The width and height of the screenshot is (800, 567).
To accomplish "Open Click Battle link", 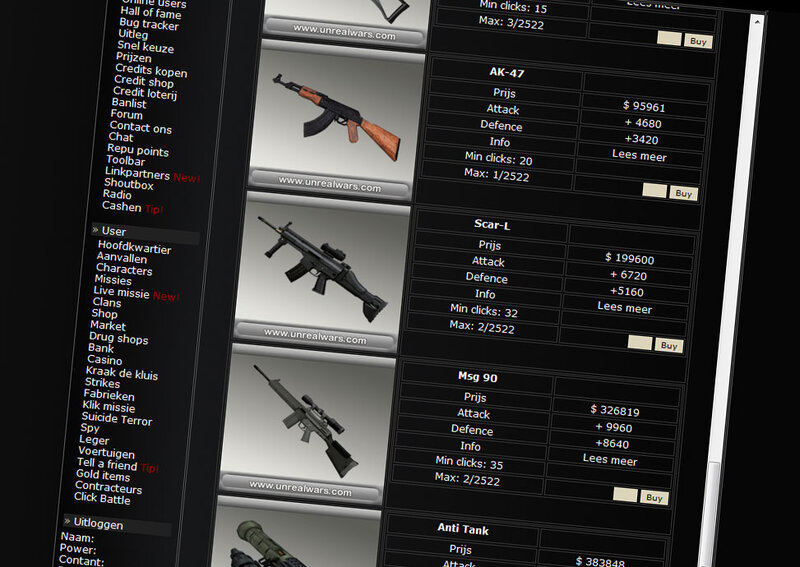I will 102,498.
